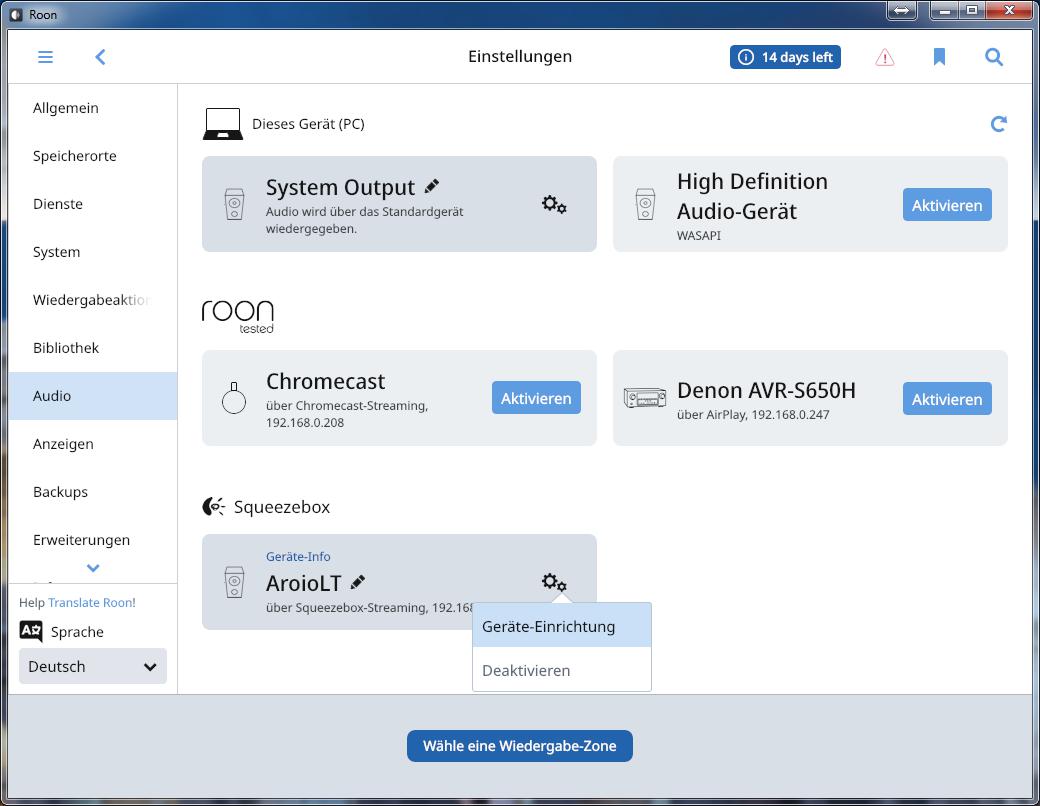
Task: Click the Squeezebox logo icon
Action: [x=214, y=507]
